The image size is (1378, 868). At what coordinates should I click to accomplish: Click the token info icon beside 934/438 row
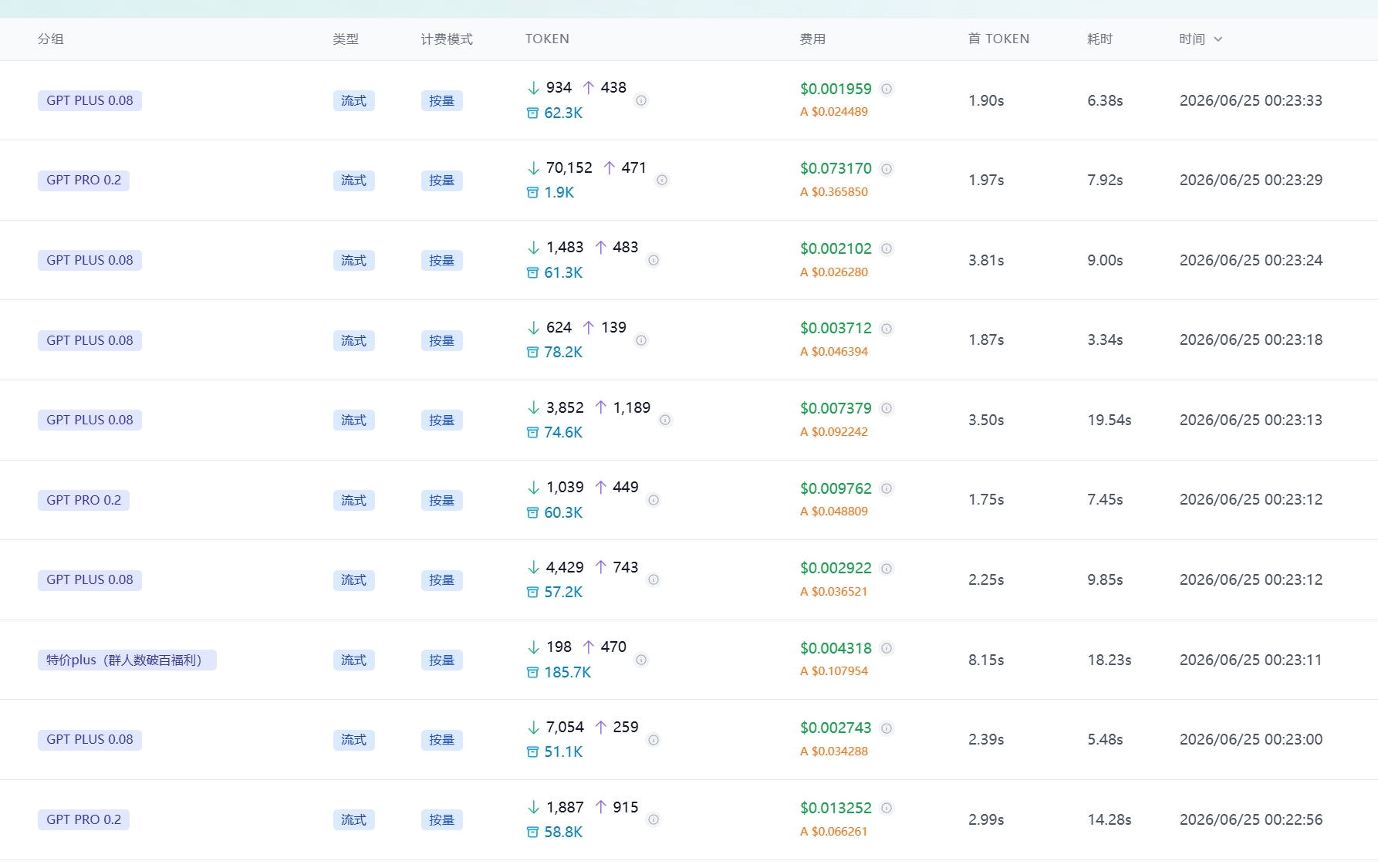tap(641, 100)
